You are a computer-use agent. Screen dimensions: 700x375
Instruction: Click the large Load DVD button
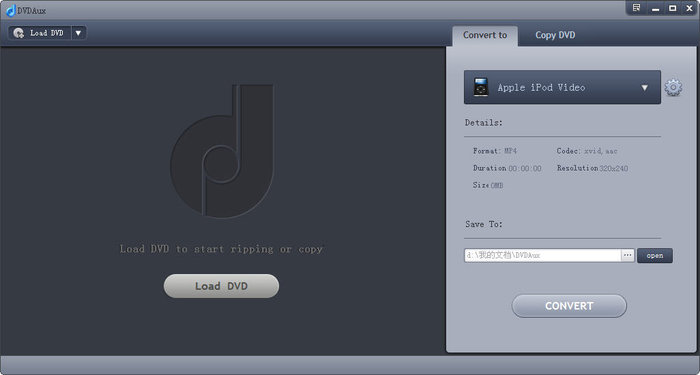click(x=221, y=286)
